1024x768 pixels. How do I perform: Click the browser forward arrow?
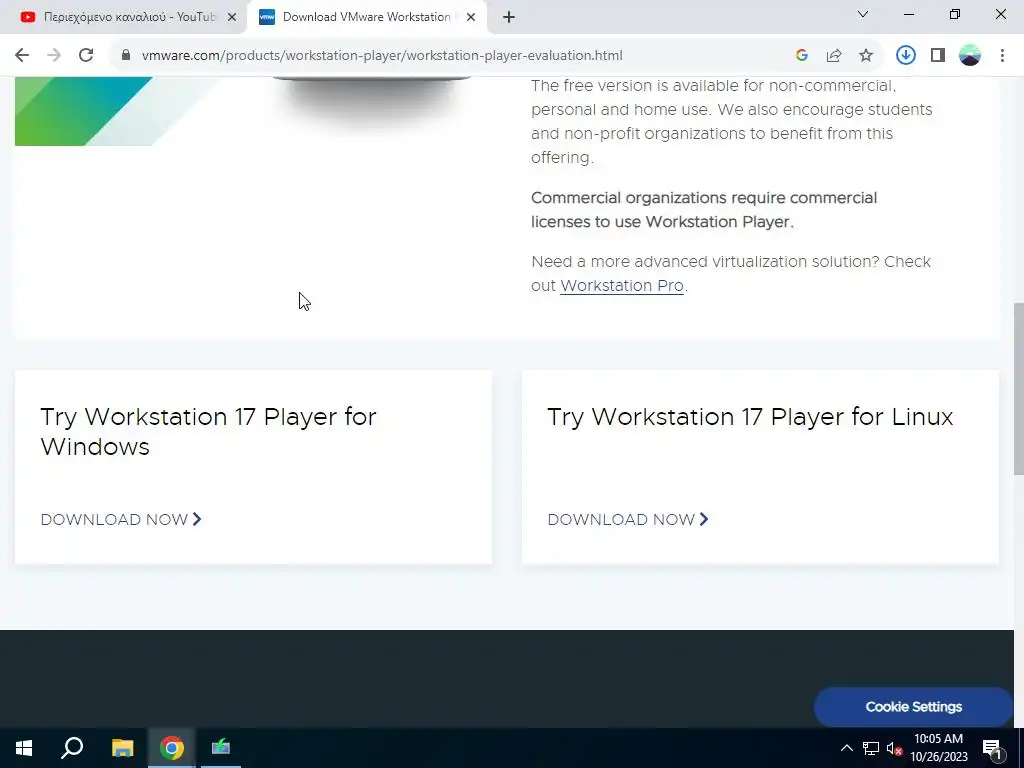(54, 56)
